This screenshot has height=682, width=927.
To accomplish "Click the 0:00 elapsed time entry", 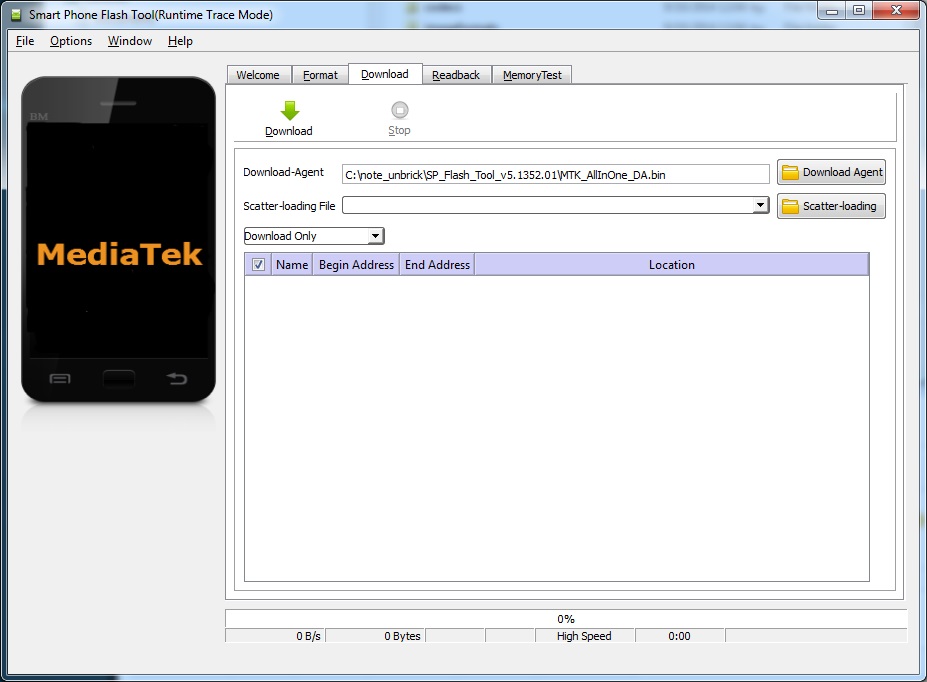I will coord(679,636).
